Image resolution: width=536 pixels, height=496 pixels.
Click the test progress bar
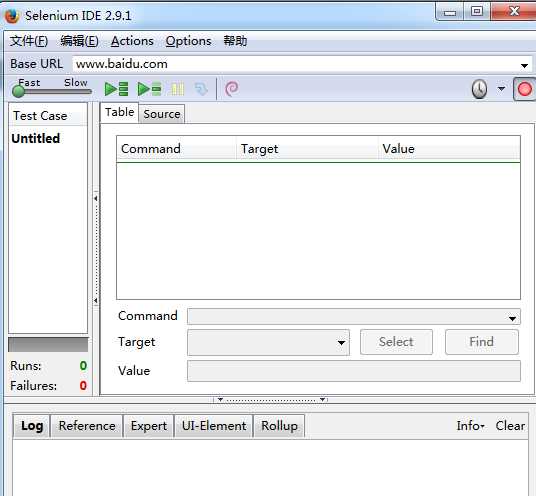tap(48, 345)
